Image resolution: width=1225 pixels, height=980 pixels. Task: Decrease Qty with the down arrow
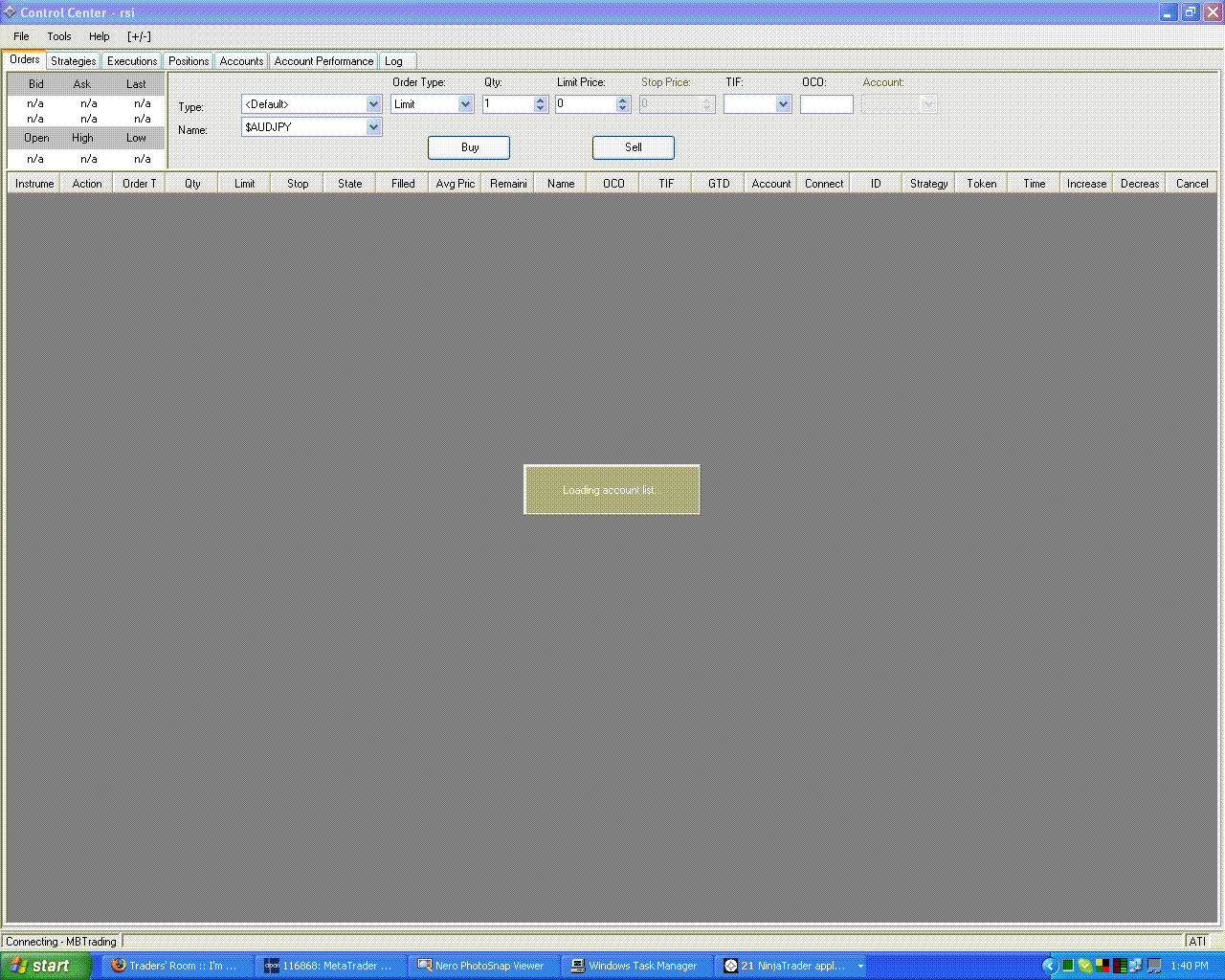tap(541, 108)
